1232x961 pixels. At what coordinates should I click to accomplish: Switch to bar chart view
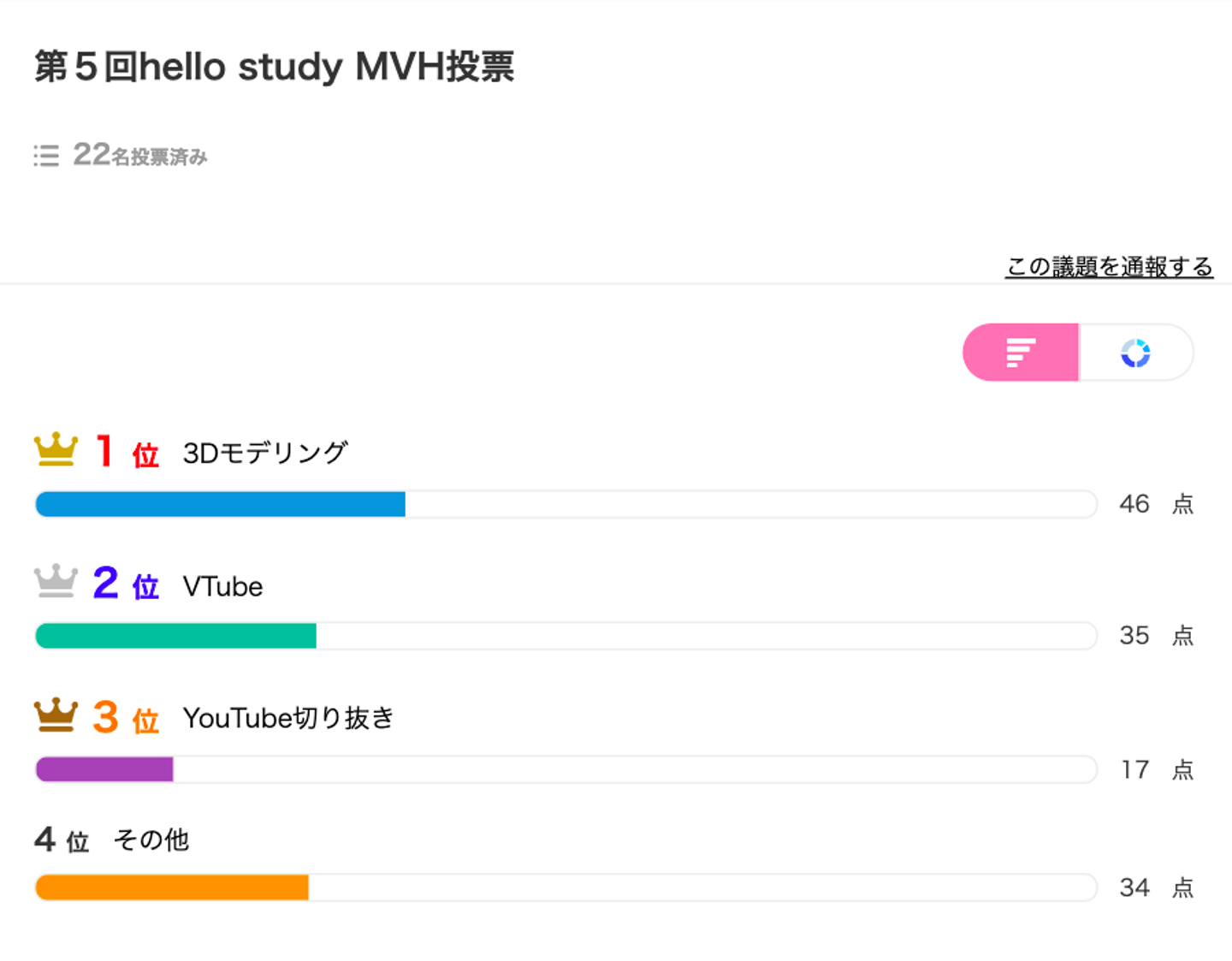tap(1021, 353)
